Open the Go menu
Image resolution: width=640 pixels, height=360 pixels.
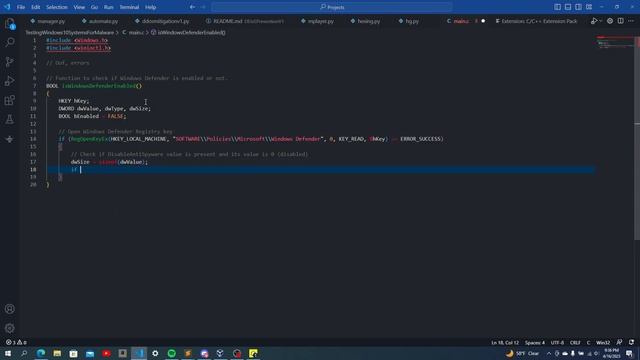coord(94,7)
